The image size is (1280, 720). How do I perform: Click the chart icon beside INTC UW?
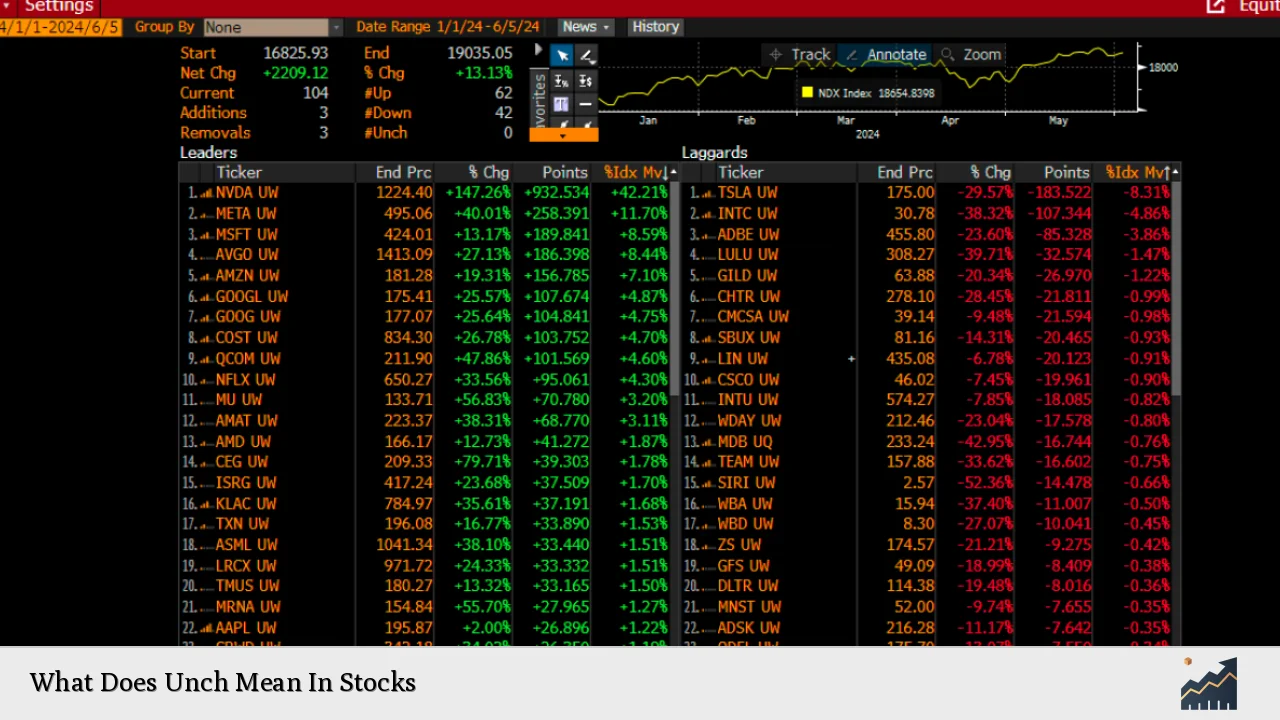pyautogui.click(x=708, y=214)
